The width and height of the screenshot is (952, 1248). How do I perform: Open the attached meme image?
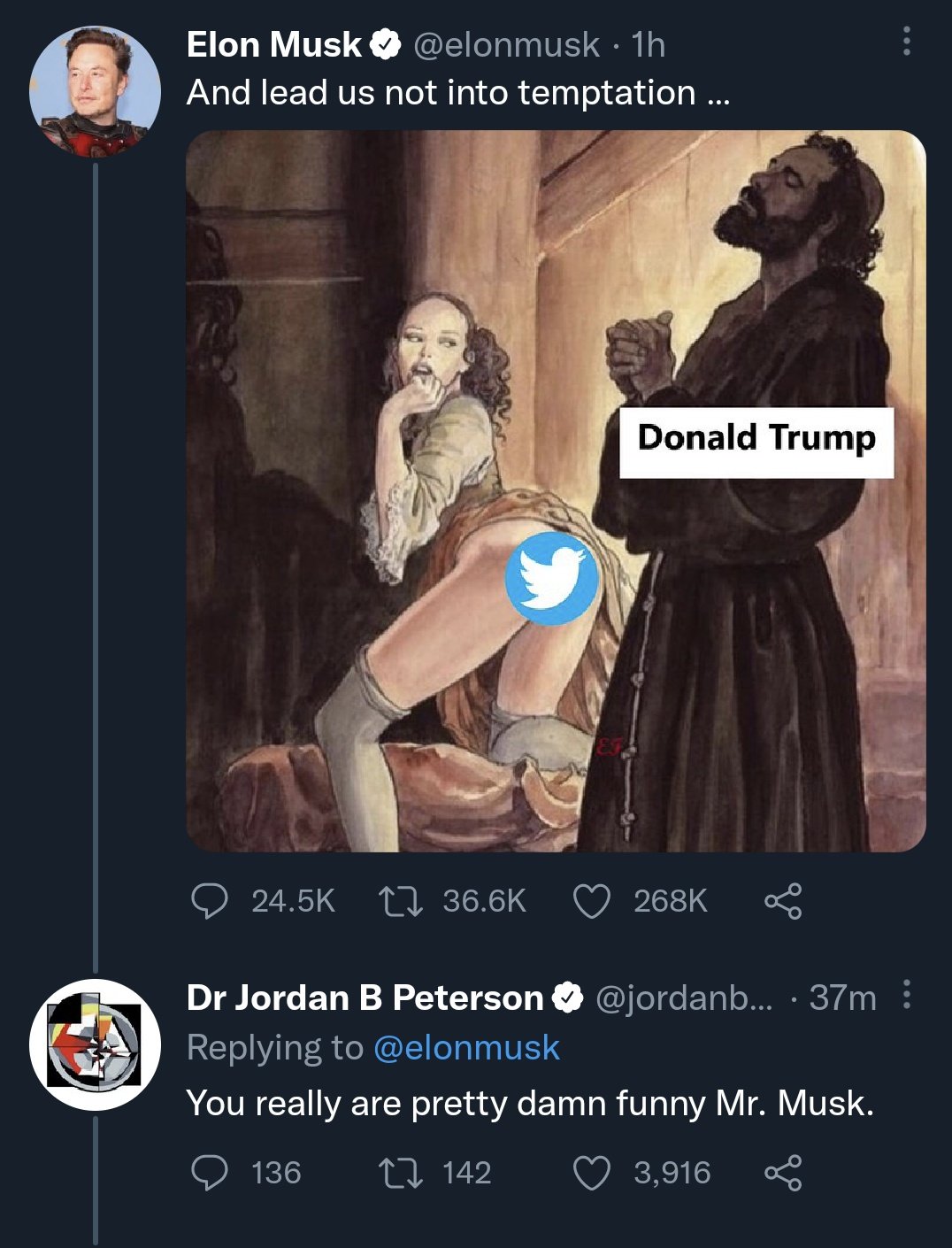pos(556,491)
